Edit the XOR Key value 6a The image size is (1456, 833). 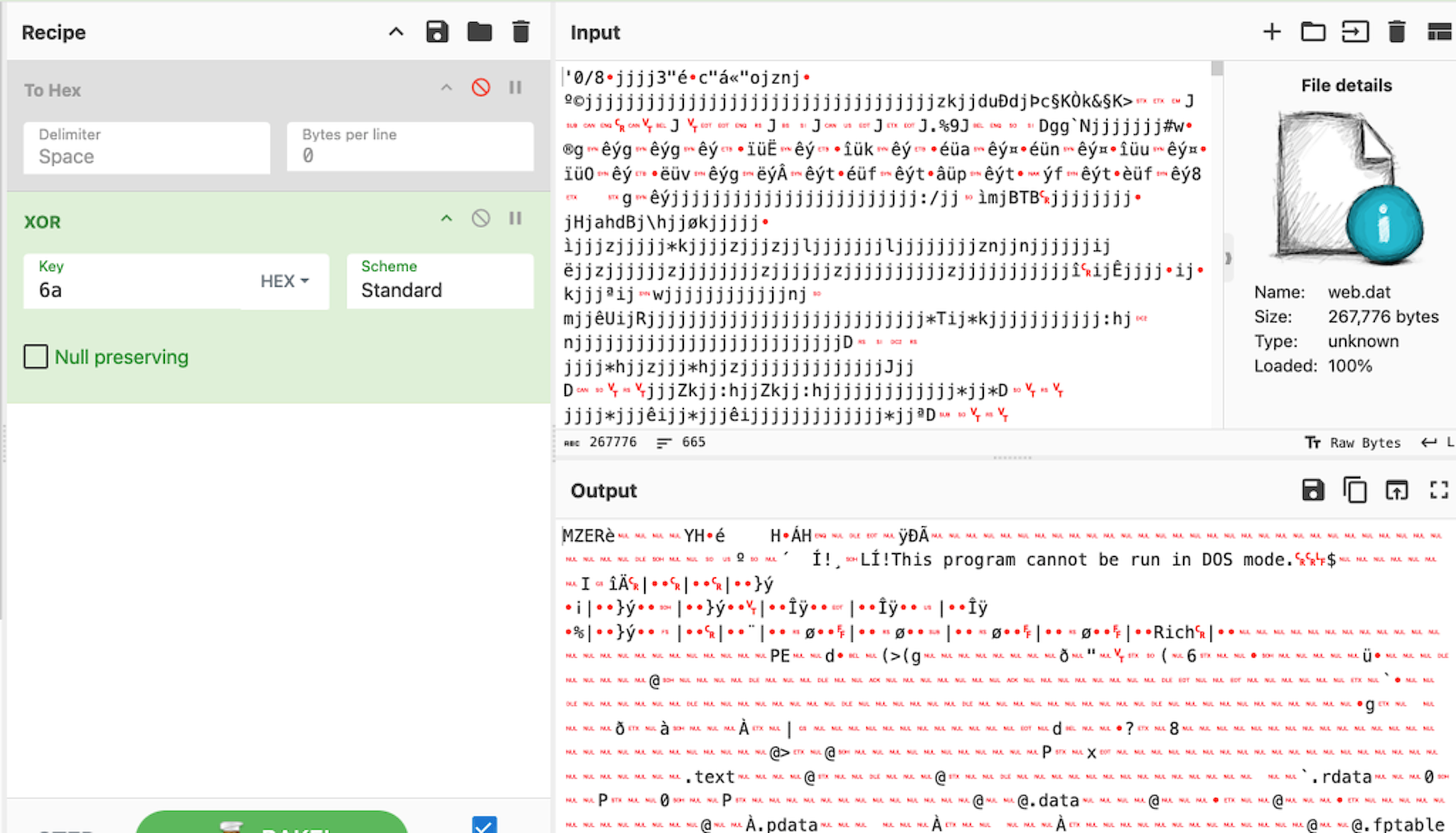click(132, 281)
